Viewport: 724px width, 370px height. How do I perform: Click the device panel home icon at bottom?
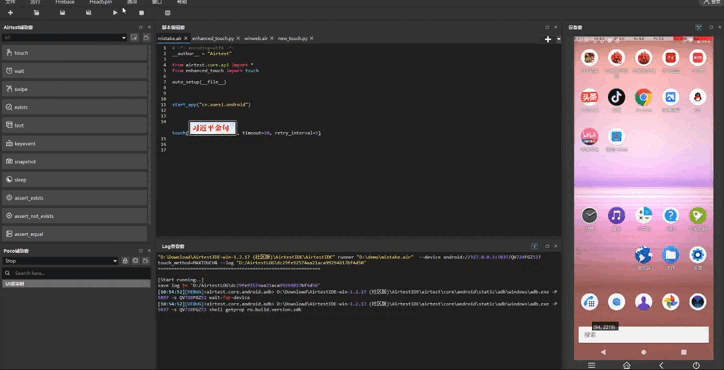pyautogui.click(x=627, y=365)
